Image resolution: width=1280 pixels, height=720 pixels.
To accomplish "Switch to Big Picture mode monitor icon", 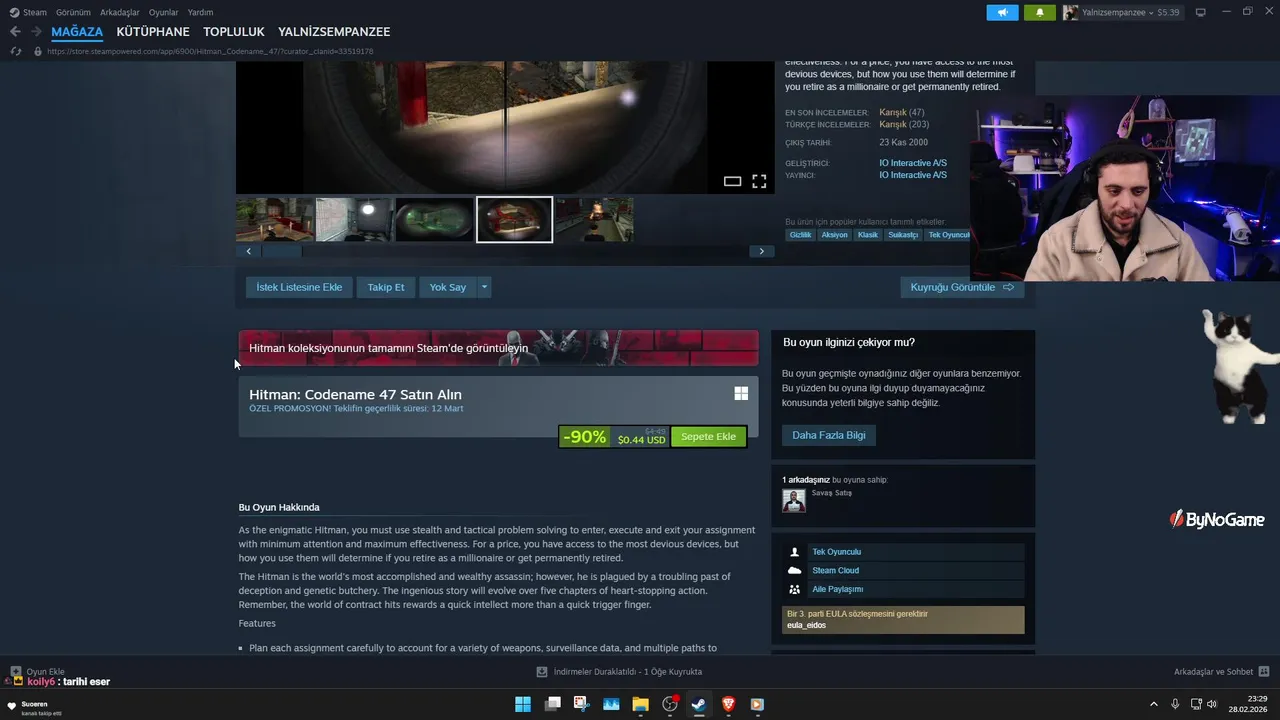I will pyautogui.click(x=1201, y=12).
